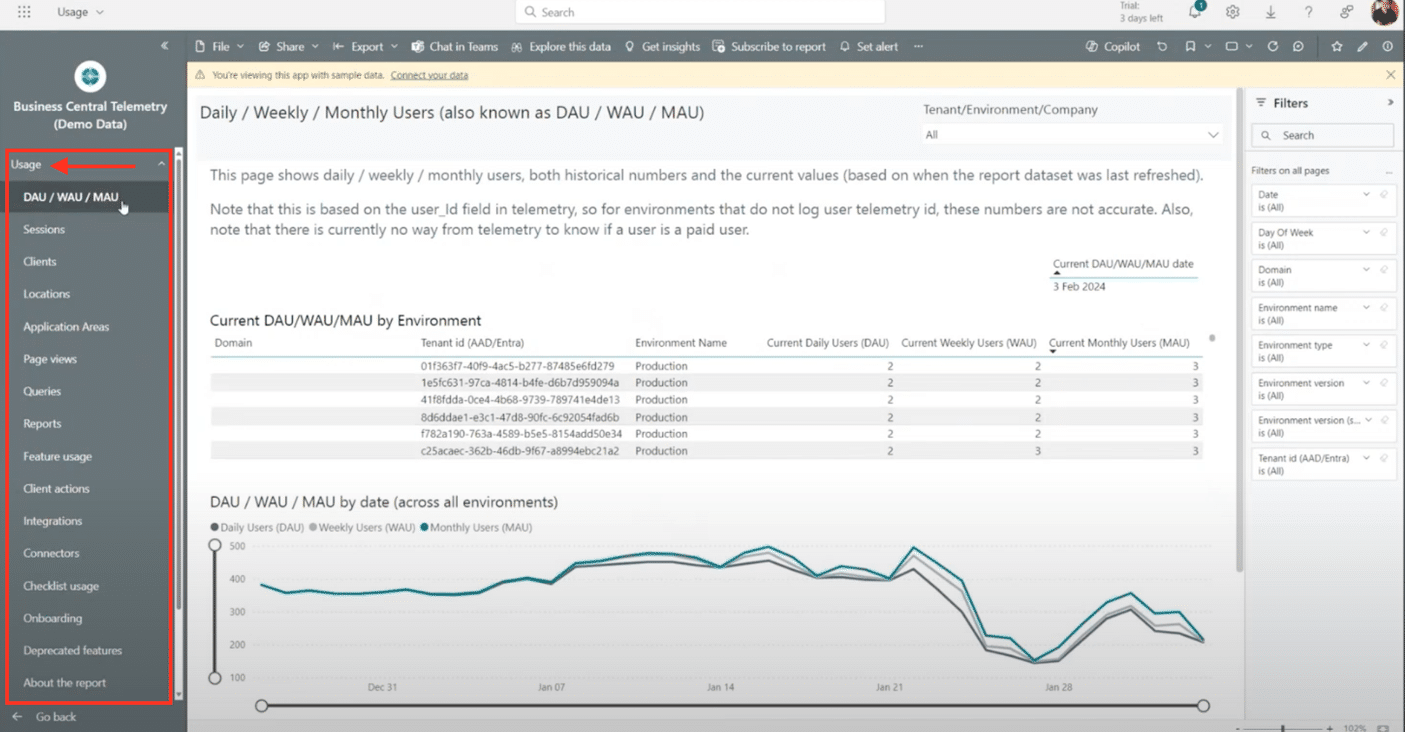Click Set alert
1405x732 pixels.
point(868,46)
